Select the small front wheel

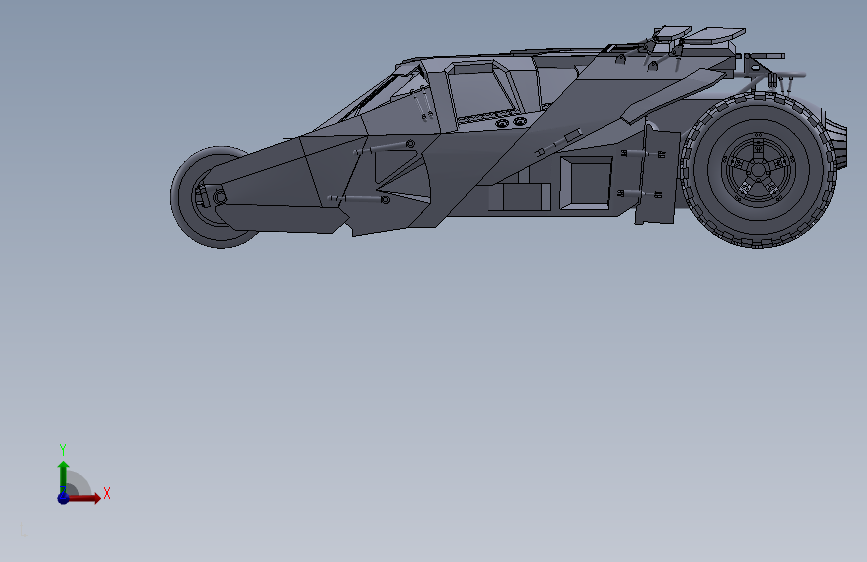pos(213,197)
